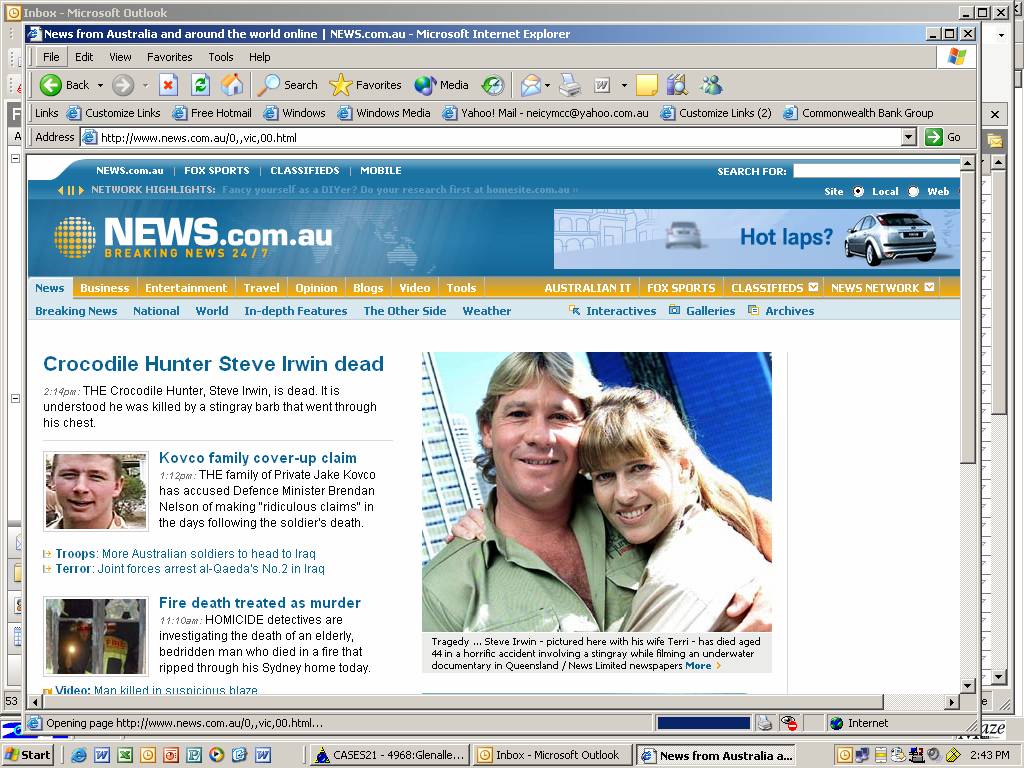Screen dimensions: 1024x768
Task: Click the Go button beside address bar
Action: pyautogui.click(x=943, y=137)
